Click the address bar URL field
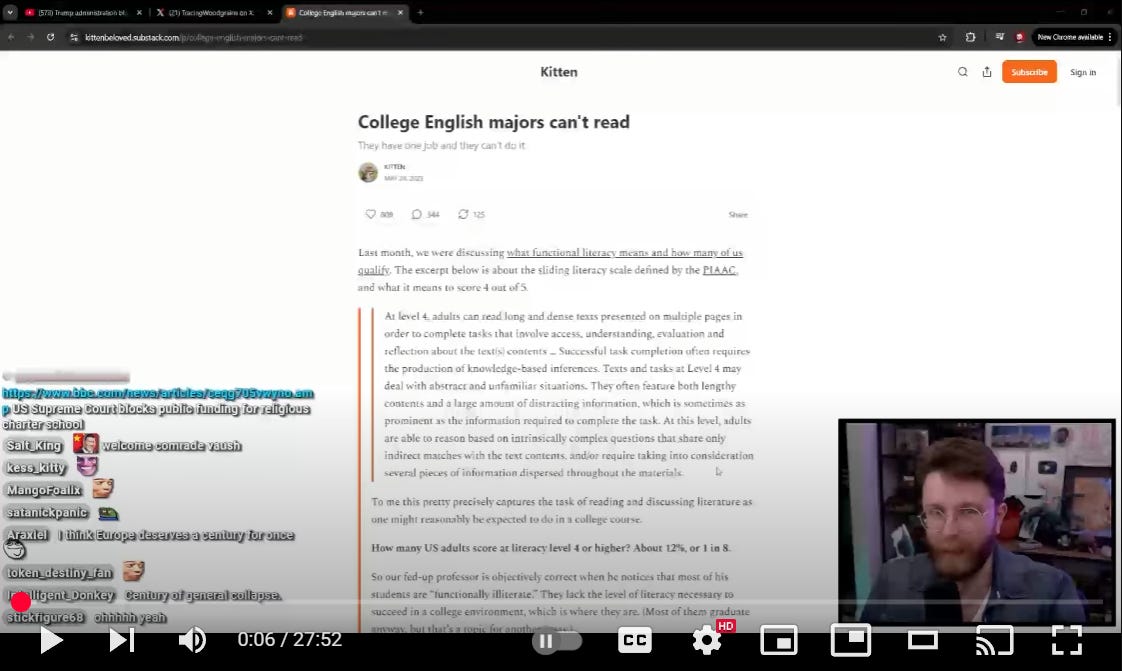 click(501, 37)
